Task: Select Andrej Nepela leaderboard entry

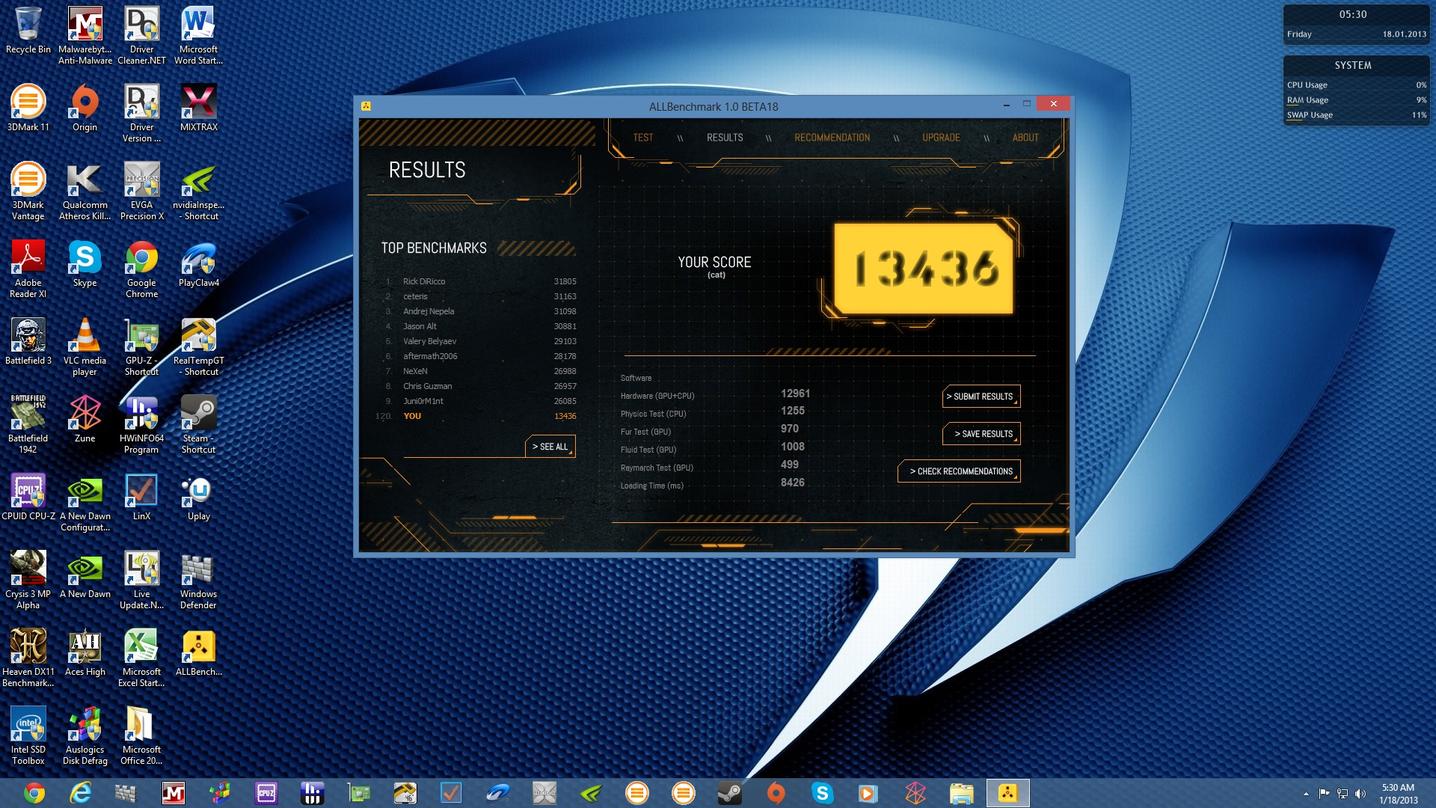Action: click(x=480, y=312)
